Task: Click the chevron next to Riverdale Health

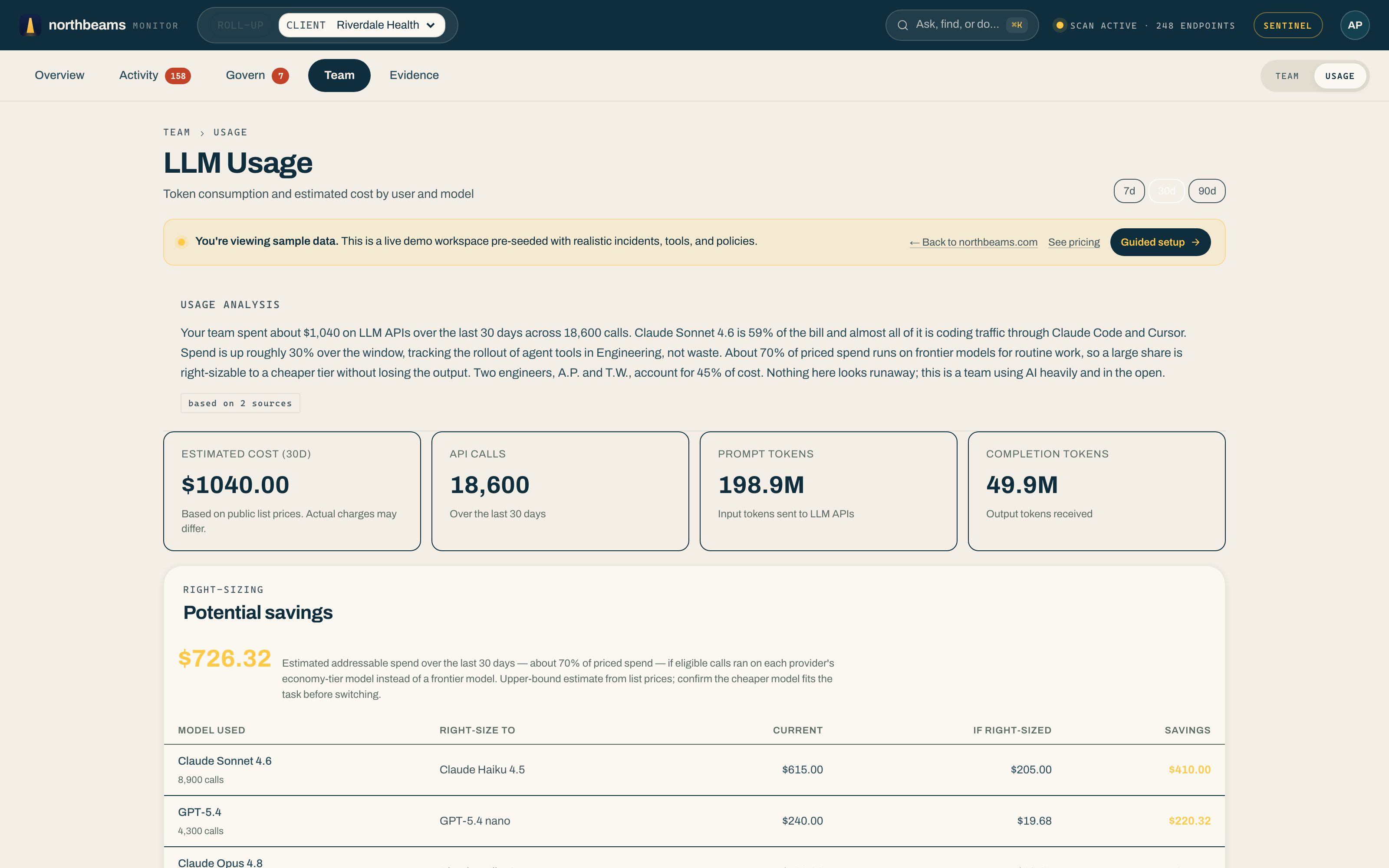Action: pyautogui.click(x=431, y=25)
